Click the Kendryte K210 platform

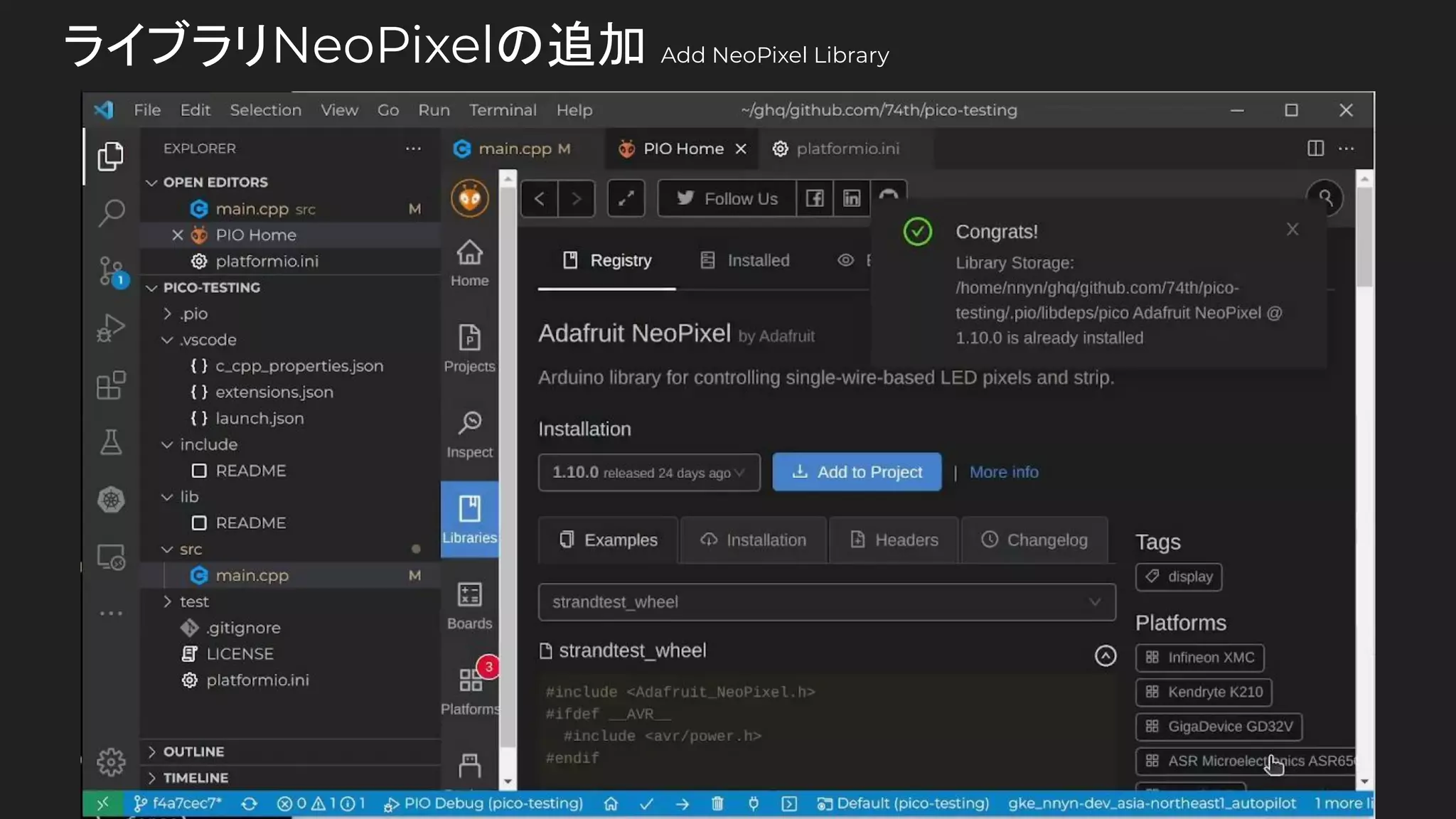(x=1204, y=692)
